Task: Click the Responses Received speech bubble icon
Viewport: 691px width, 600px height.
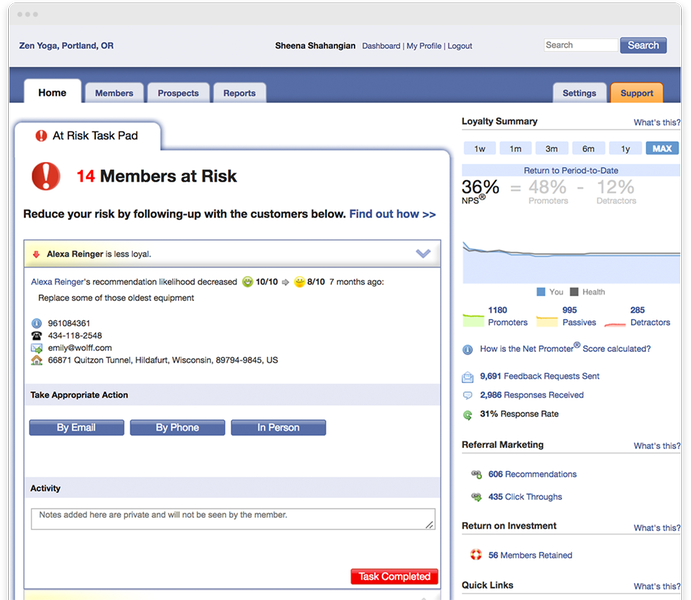Action: [x=467, y=395]
